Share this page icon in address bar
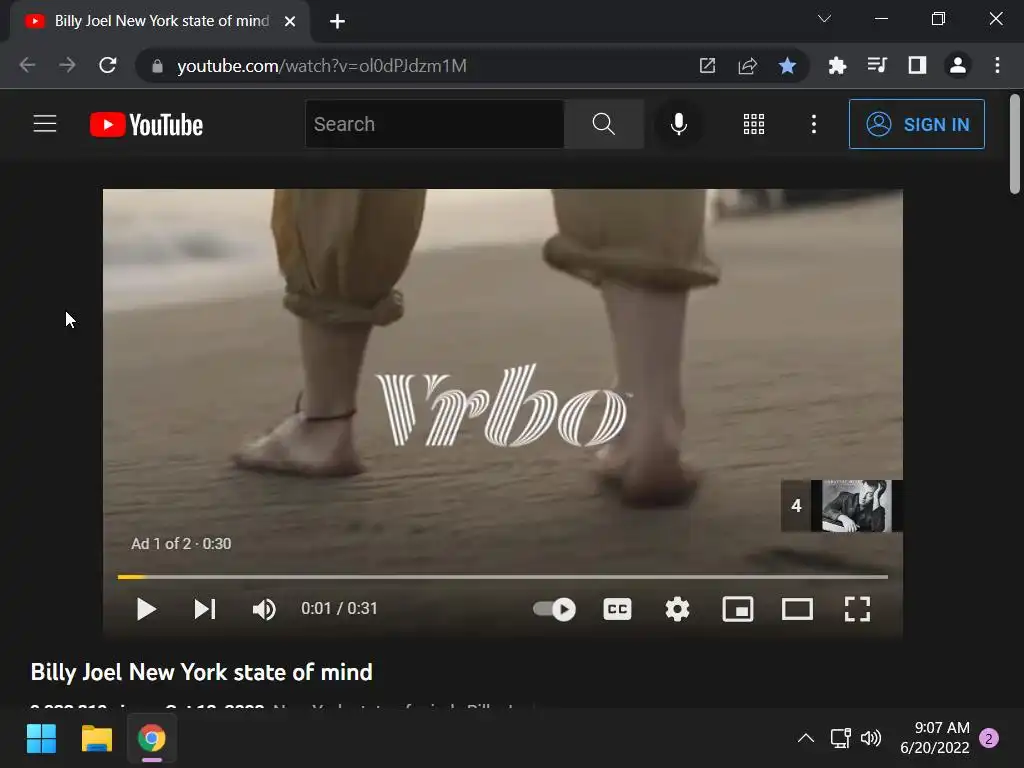This screenshot has height=768, width=1024. 748,65
